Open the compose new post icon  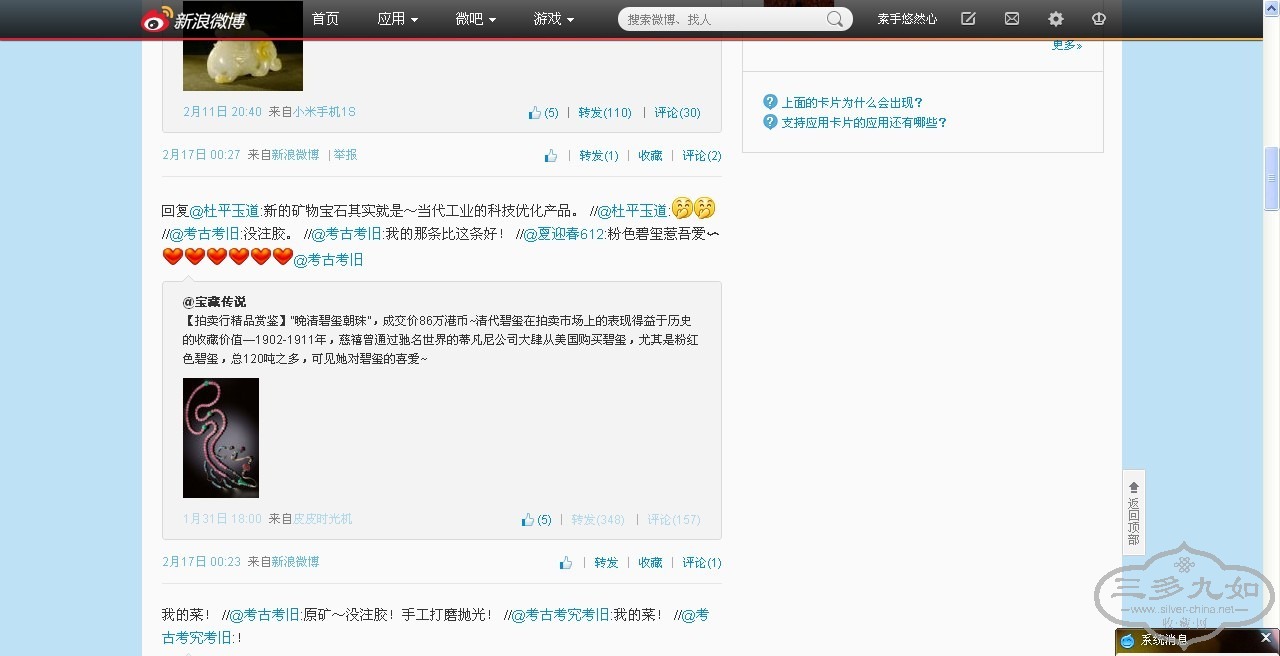[968, 19]
